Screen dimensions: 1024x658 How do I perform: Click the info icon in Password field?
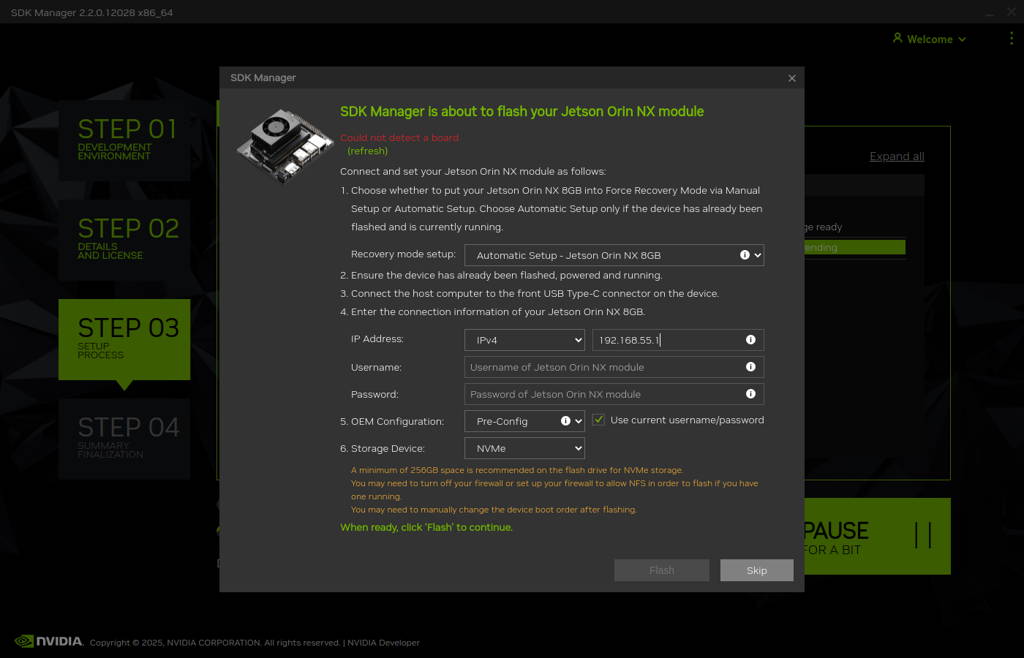pos(750,394)
